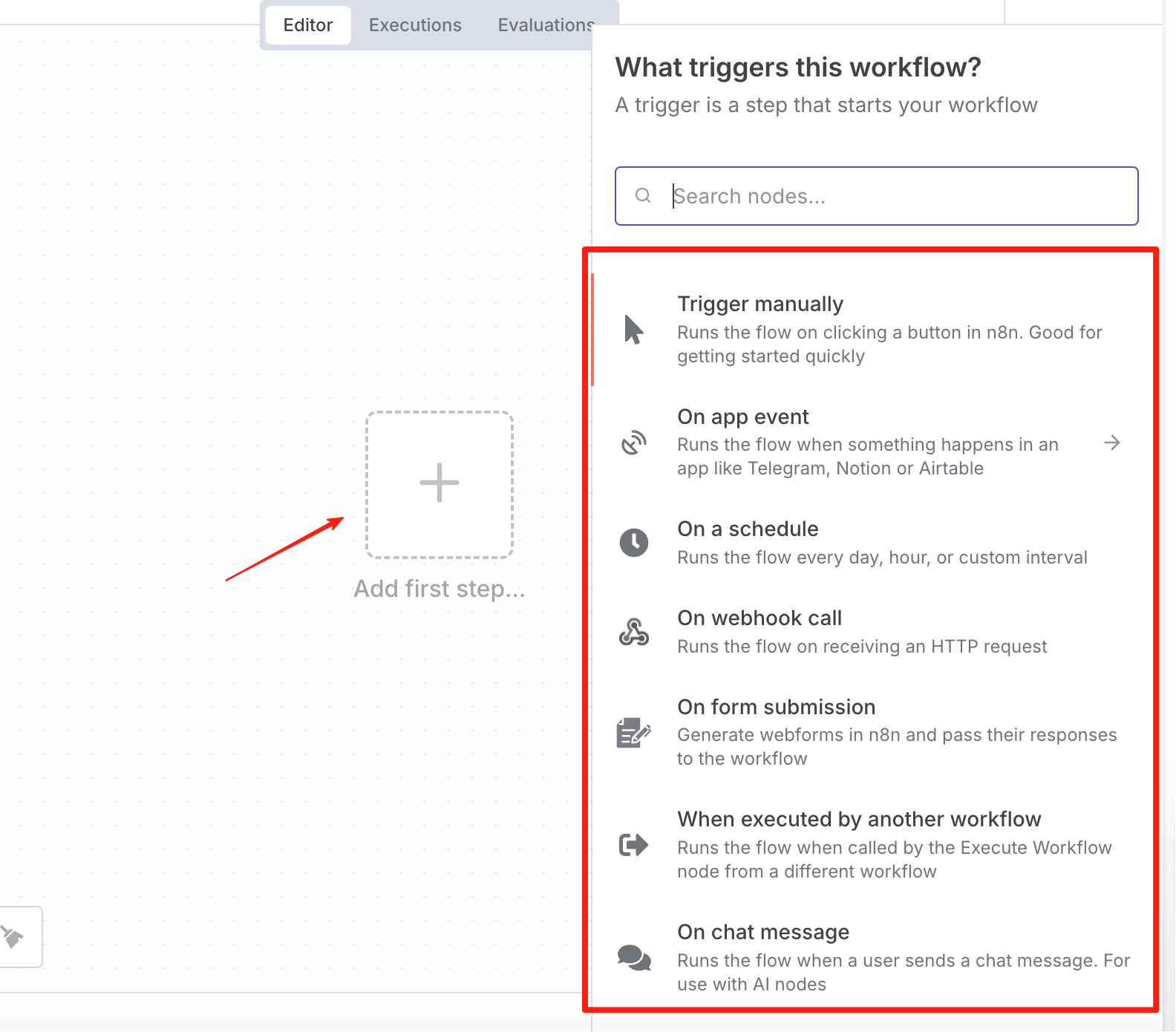Screen dimensions: 1176x1032
Task: Select When executed by another workflow title
Action: click(x=859, y=819)
